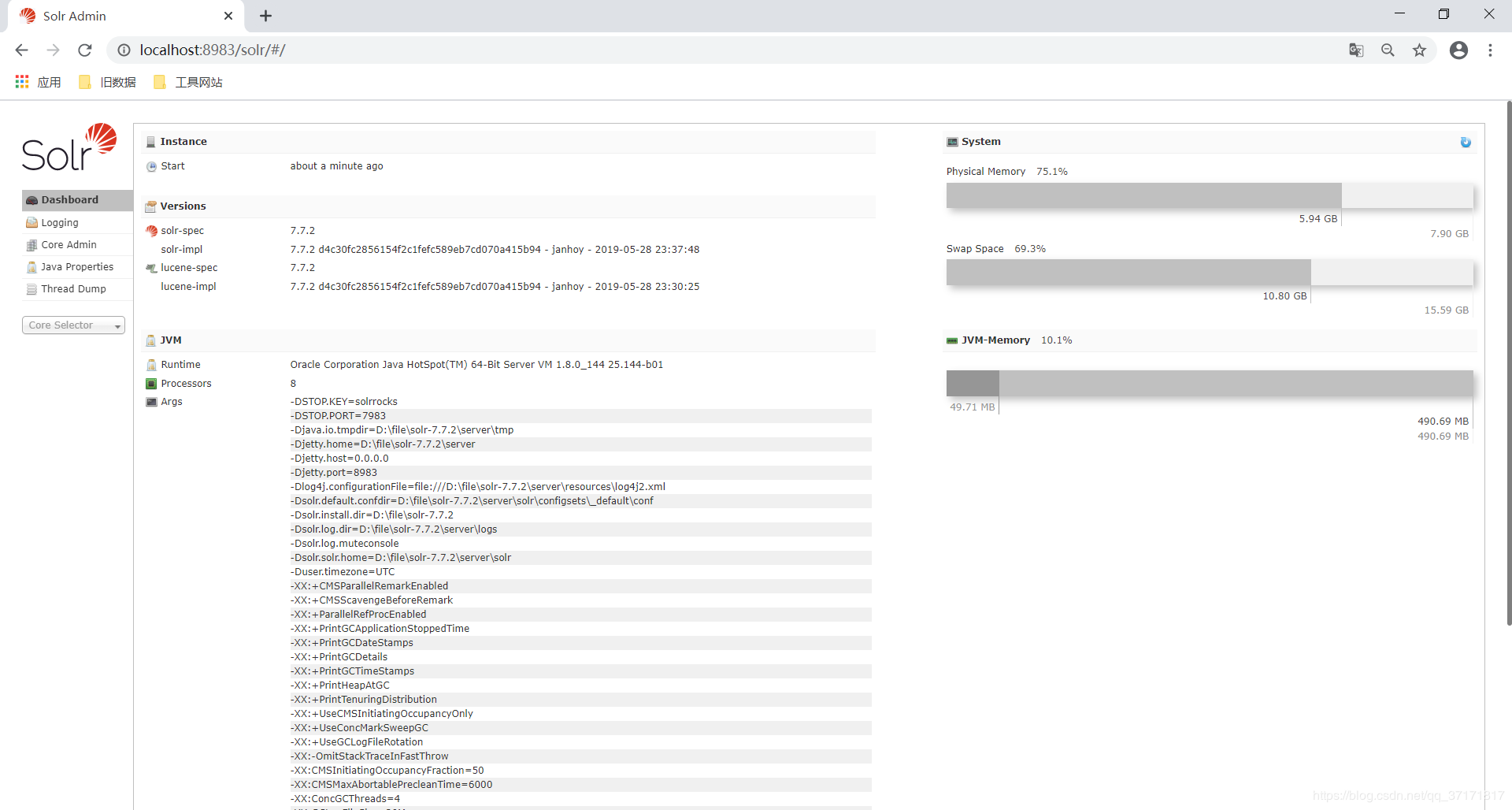This screenshot has height=810, width=1512.
Task: Click the -Dsolr.log.muteconsole argument
Action: pyautogui.click(x=344, y=544)
